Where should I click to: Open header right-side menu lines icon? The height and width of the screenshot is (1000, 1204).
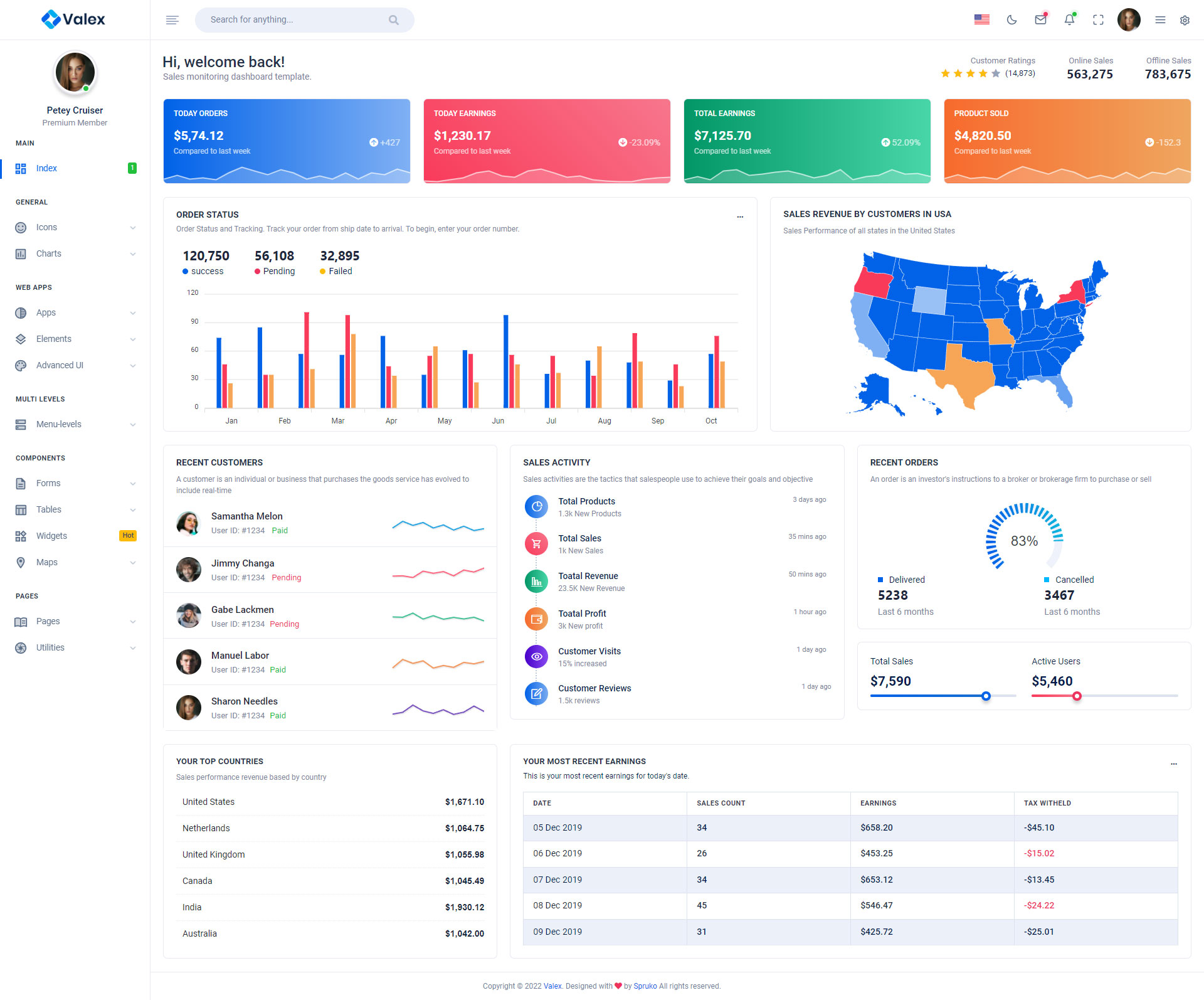click(1160, 20)
